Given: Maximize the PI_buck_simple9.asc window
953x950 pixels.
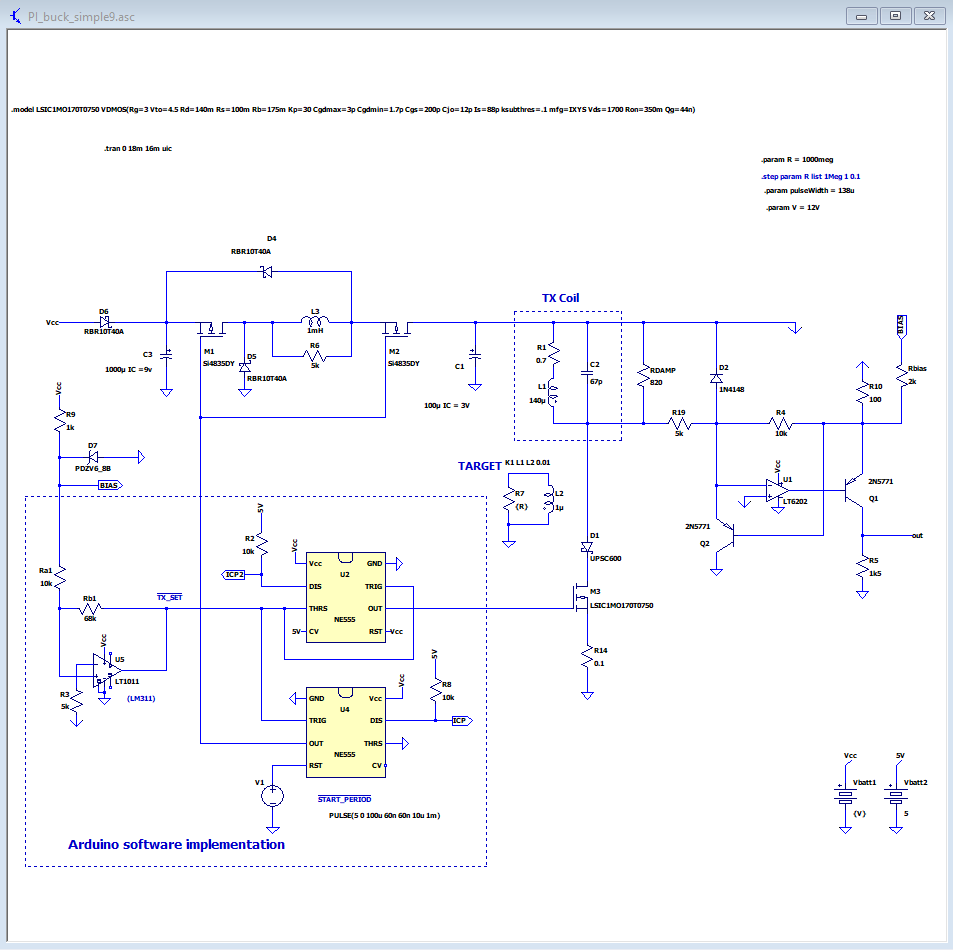Looking at the screenshot, I should tap(895, 16).
